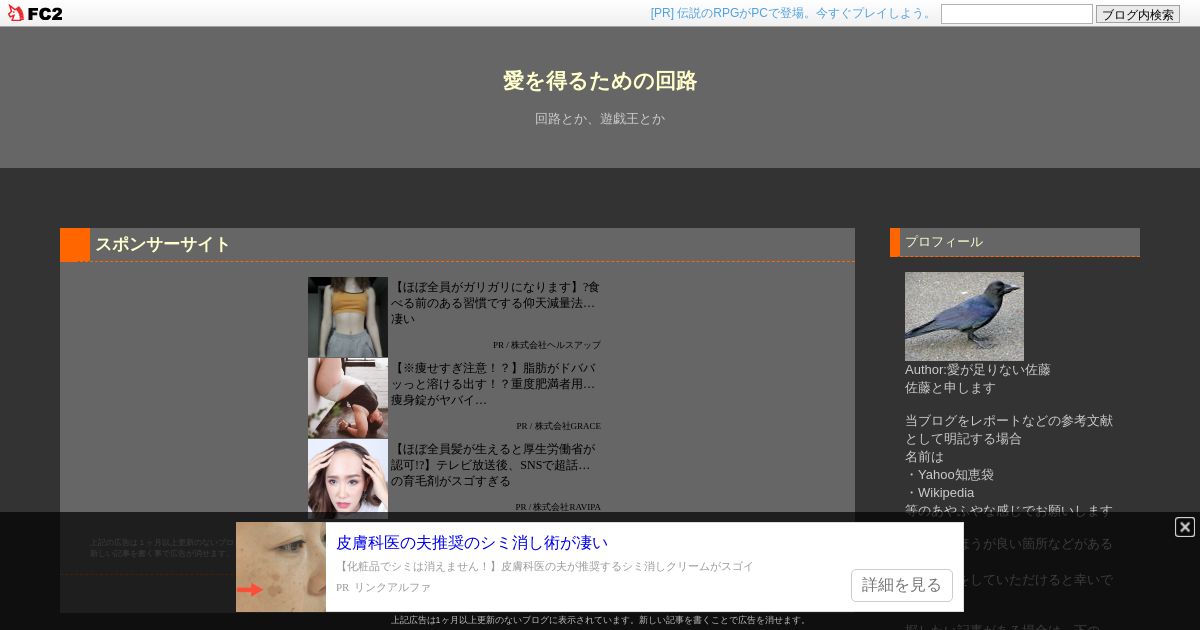1200x630 pixels.
Task: Click PR / 株式会社ヘルスアップ label
Action: [x=547, y=345]
